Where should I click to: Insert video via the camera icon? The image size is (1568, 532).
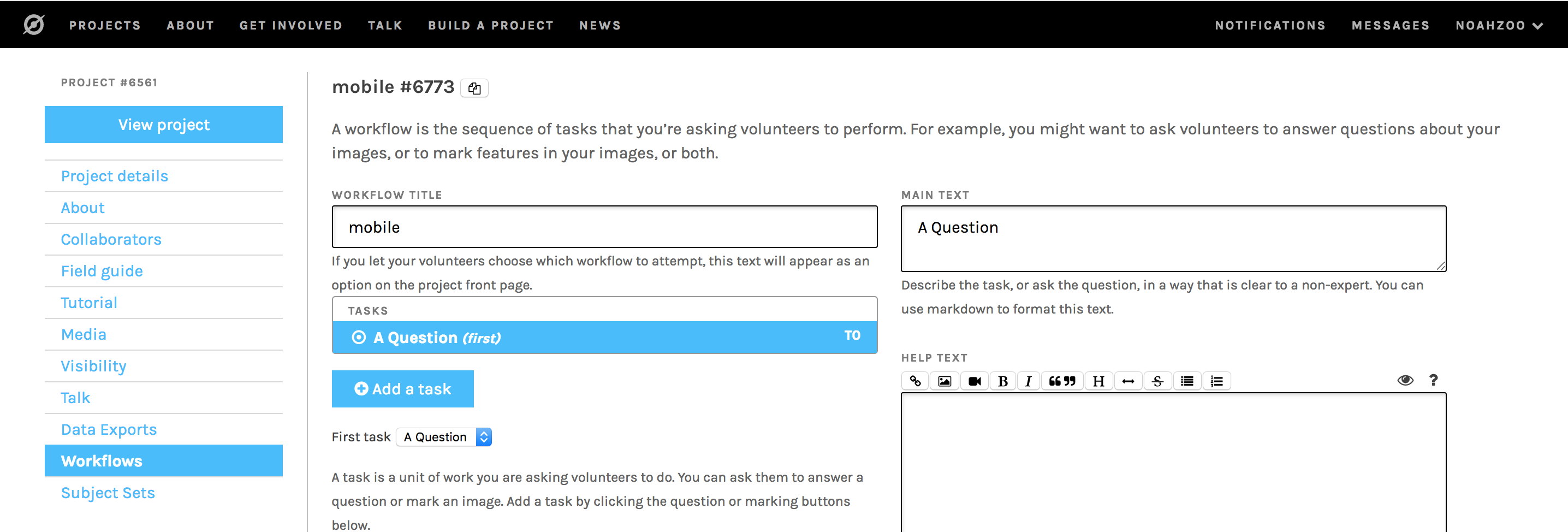[975, 381]
